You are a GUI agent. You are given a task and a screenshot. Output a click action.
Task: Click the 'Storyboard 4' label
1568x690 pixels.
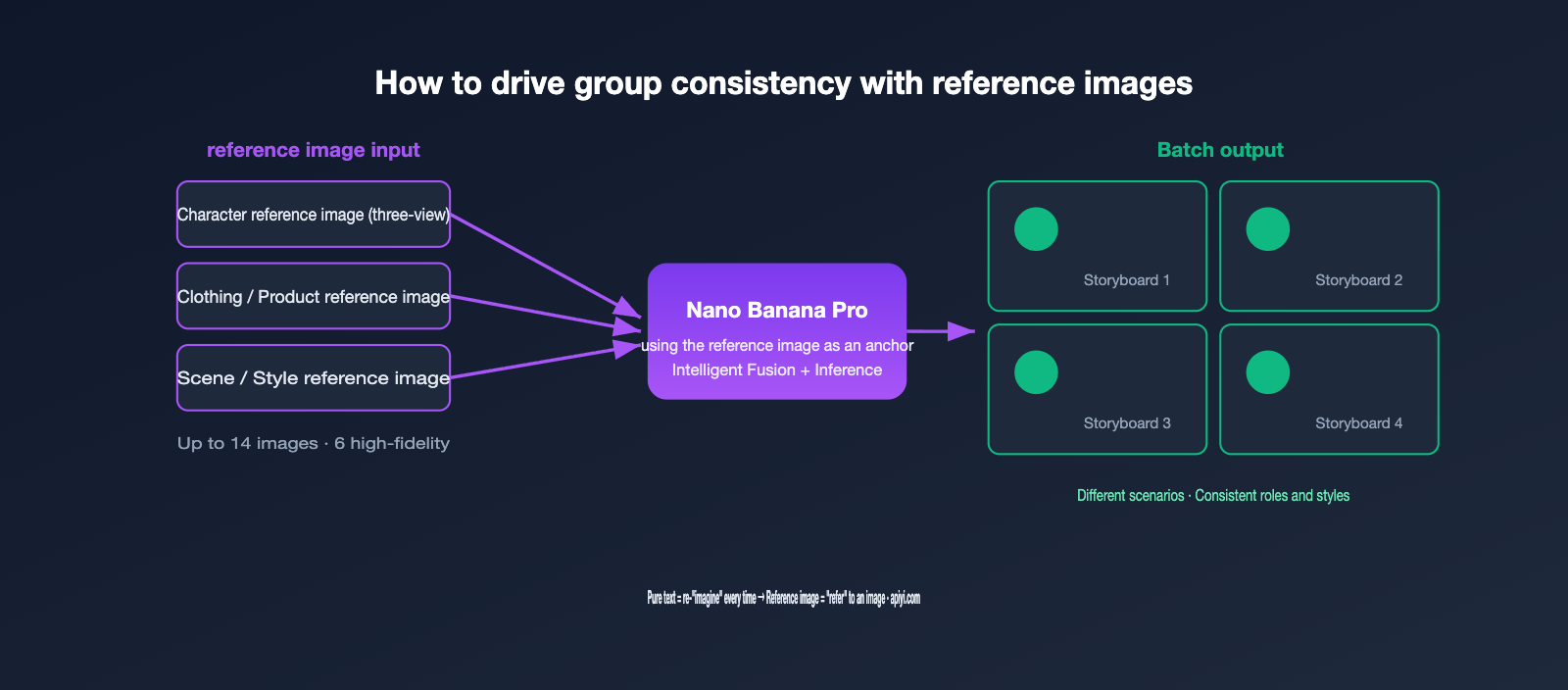[x=1358, y=423]
